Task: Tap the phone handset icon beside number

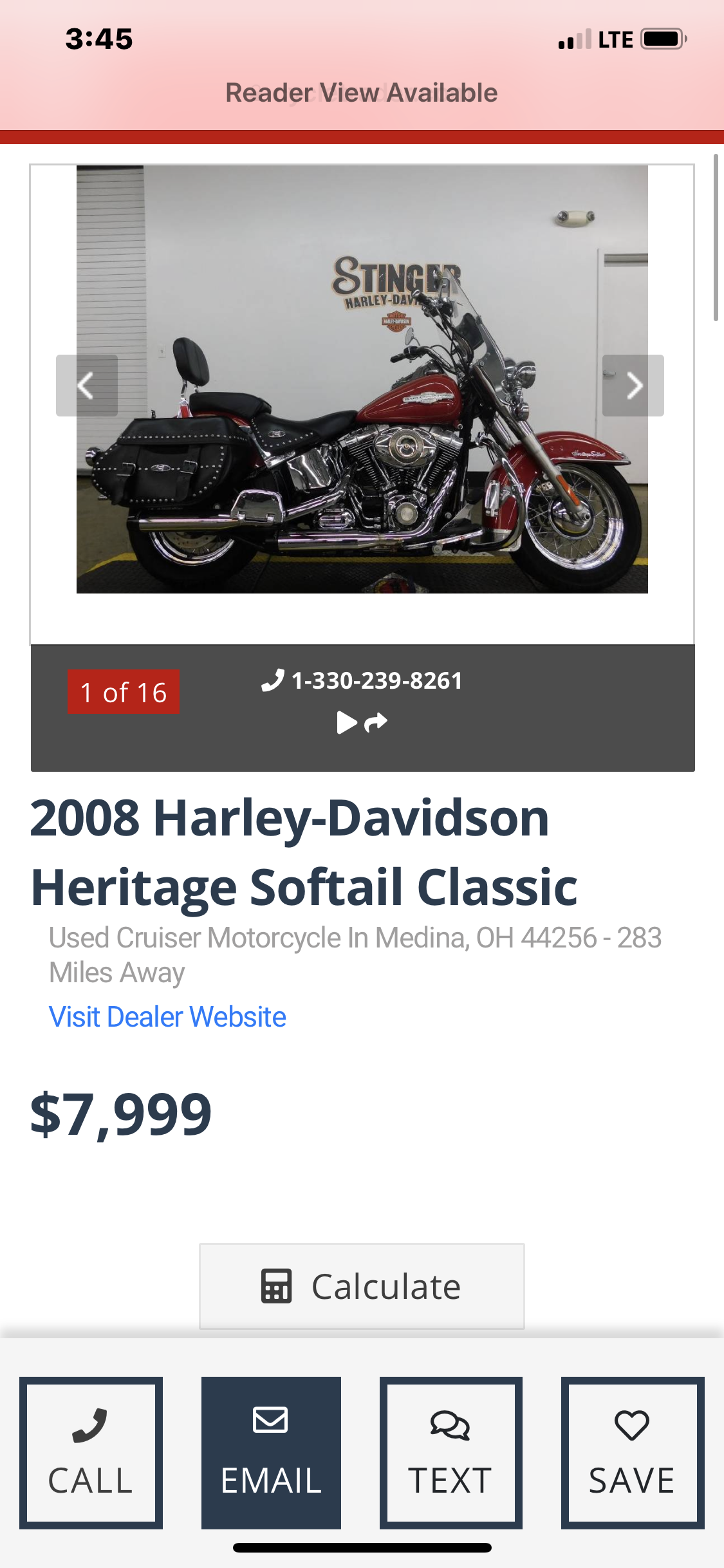Action: coord(273,680)
